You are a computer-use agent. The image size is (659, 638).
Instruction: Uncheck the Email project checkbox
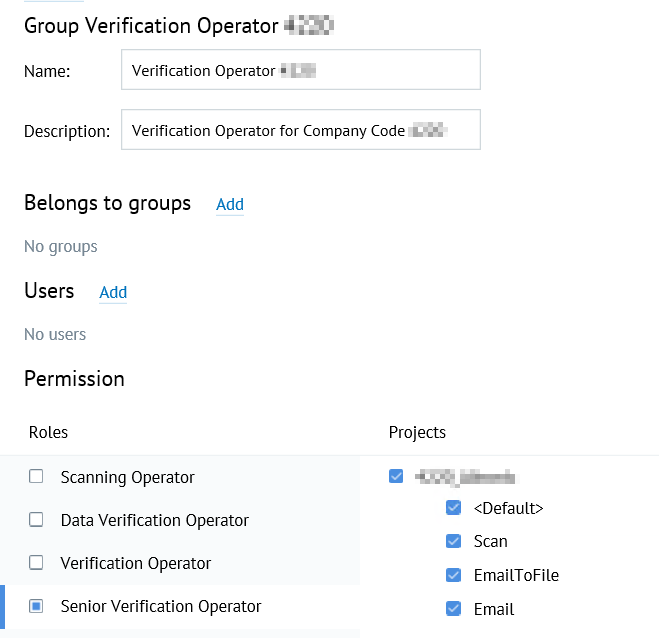[453, 609]
